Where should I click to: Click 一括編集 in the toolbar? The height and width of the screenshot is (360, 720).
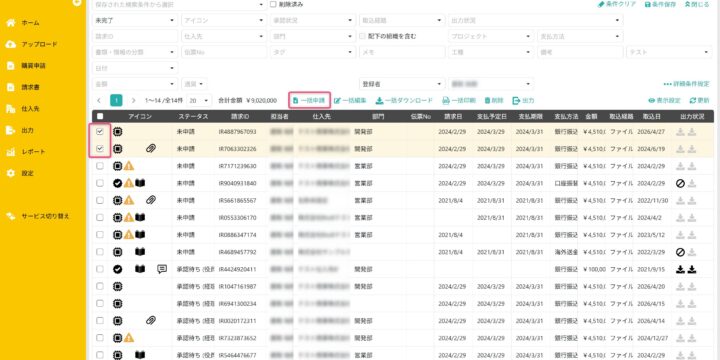(350, 100)
